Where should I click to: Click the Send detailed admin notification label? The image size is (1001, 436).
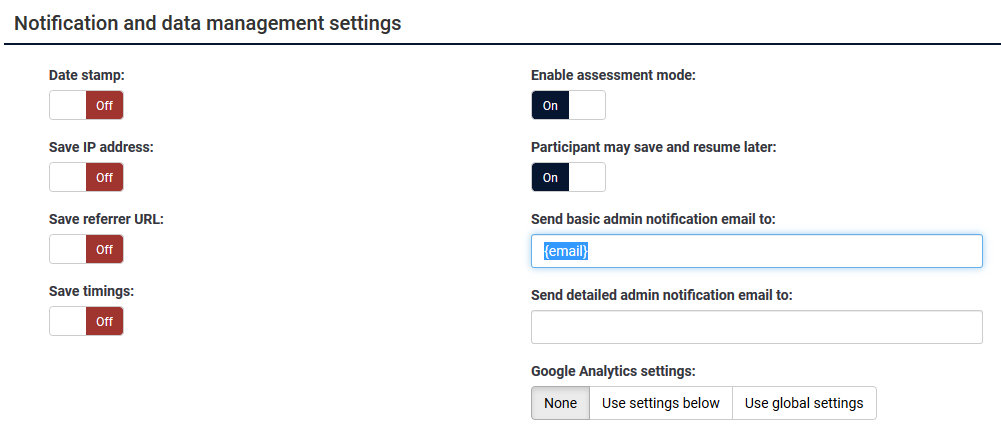click(663, 295)
